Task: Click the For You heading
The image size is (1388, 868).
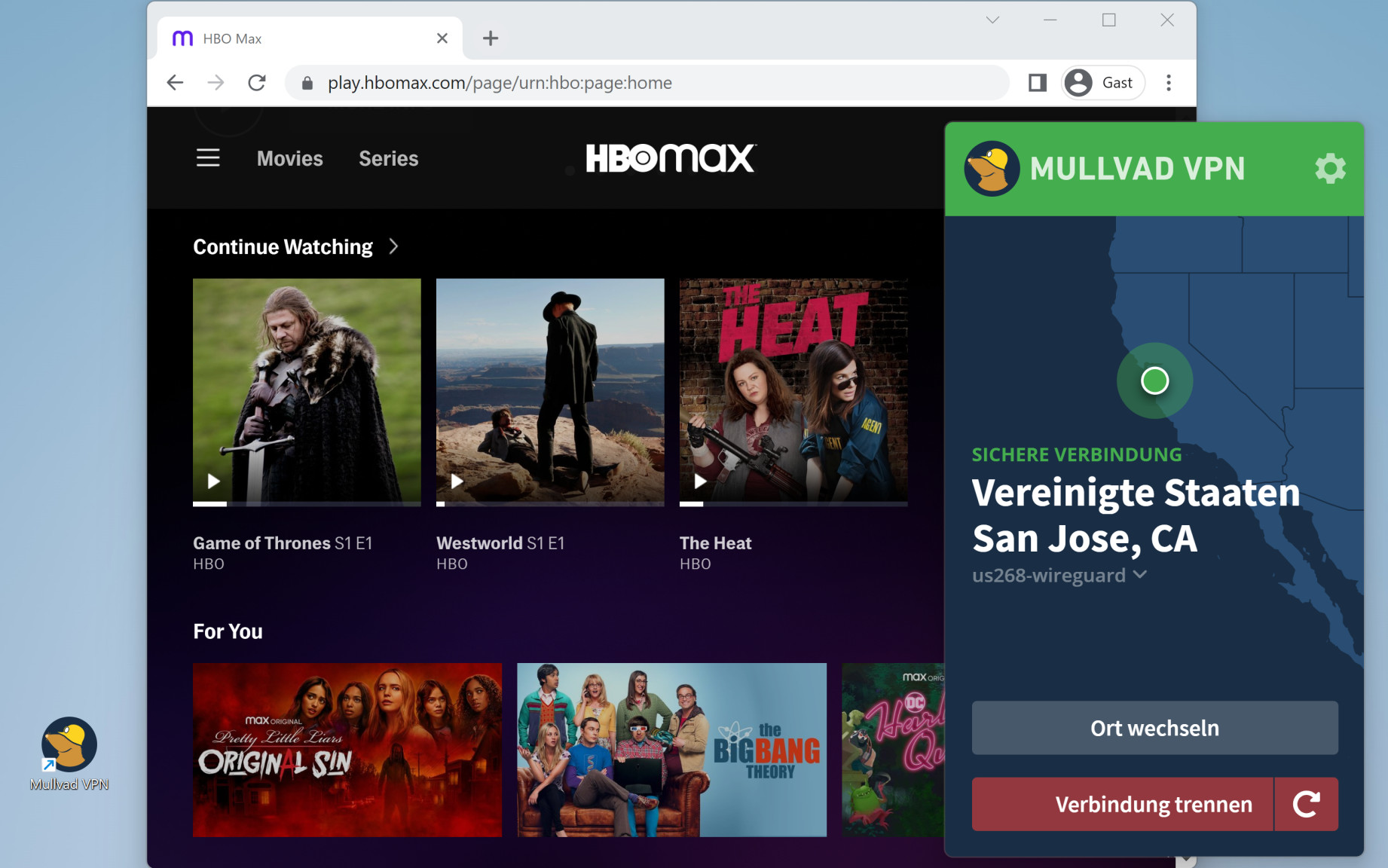Action: coord(228,631)
